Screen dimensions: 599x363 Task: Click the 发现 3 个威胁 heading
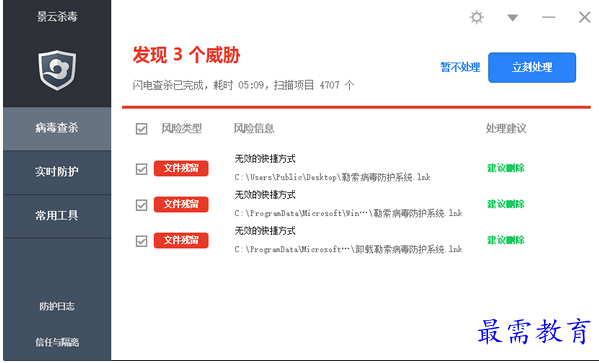point(186,55)
